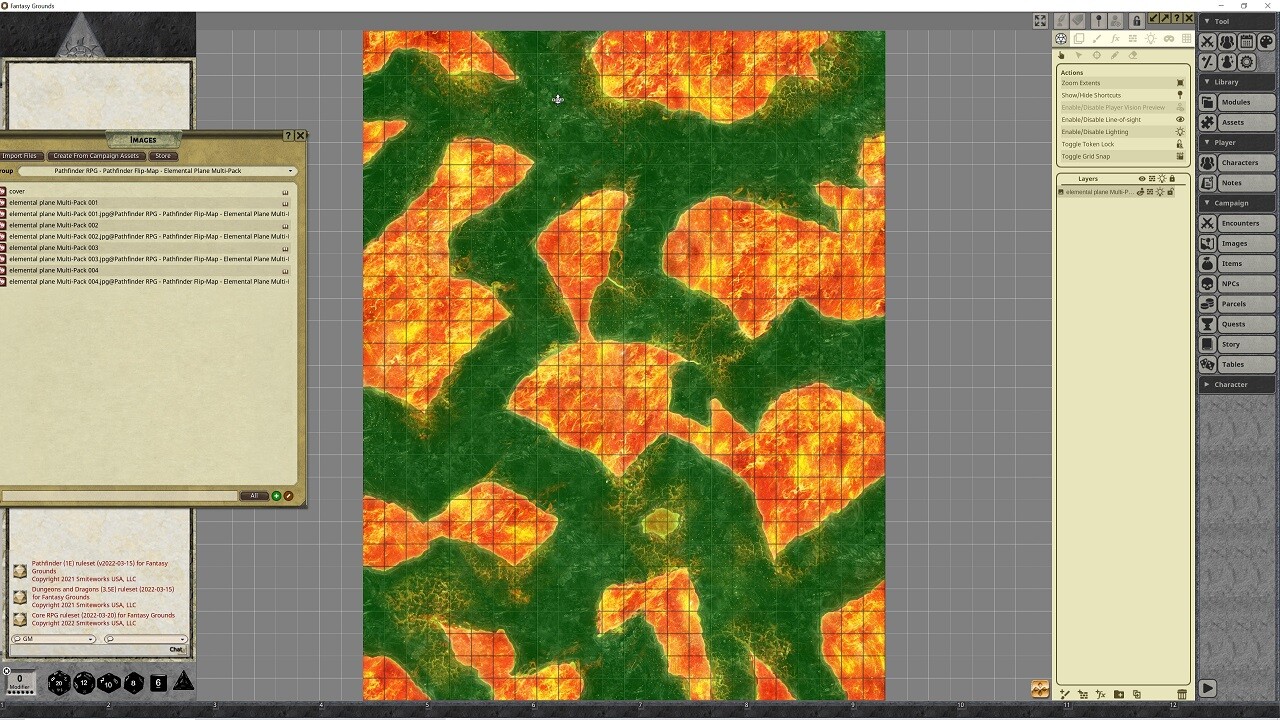Open the image group dropdown in the Images window
Image resolution: width=1280 pixels, height=720 pixels.
pos(289,171)
